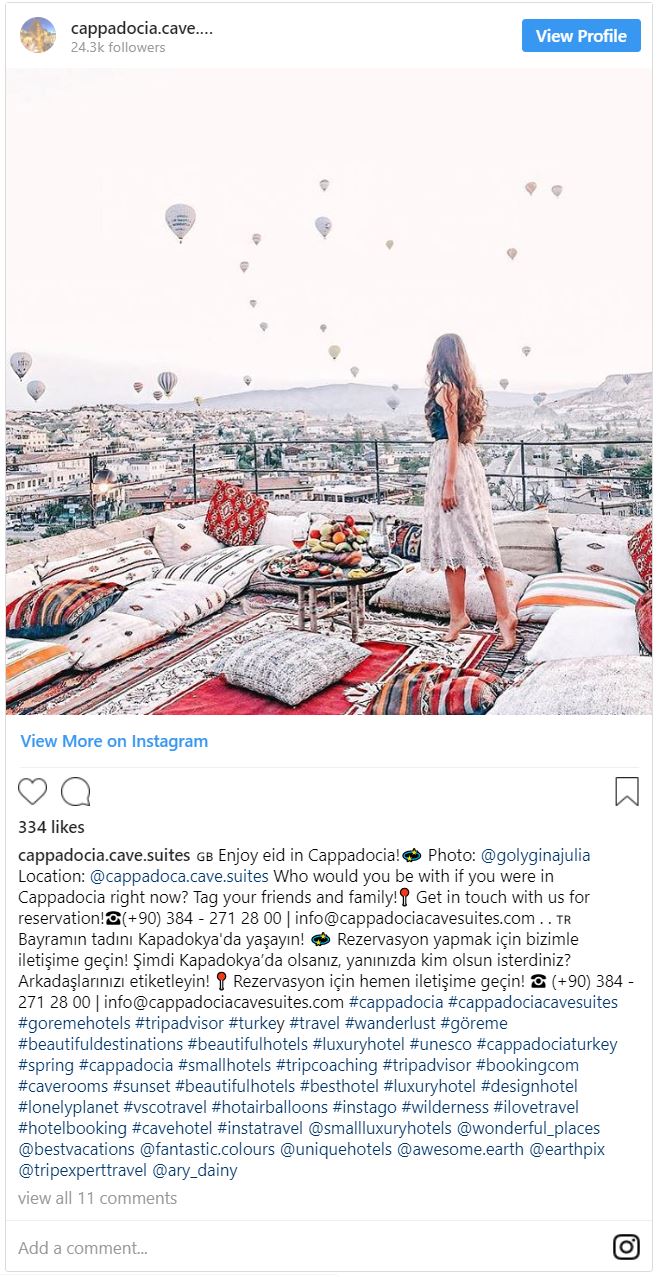The height and width of the screenshot is (1277, 659).
Task: Open the 334 likes count
Action: point(51,827)
